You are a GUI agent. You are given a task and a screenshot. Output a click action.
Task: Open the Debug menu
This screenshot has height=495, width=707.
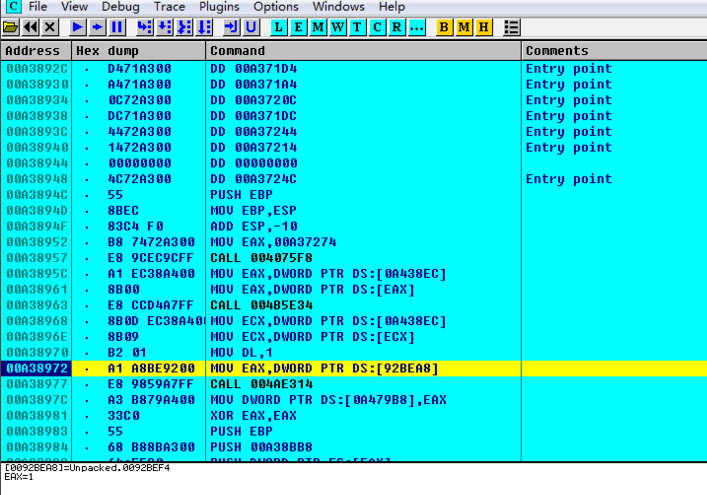pos(120,7)
